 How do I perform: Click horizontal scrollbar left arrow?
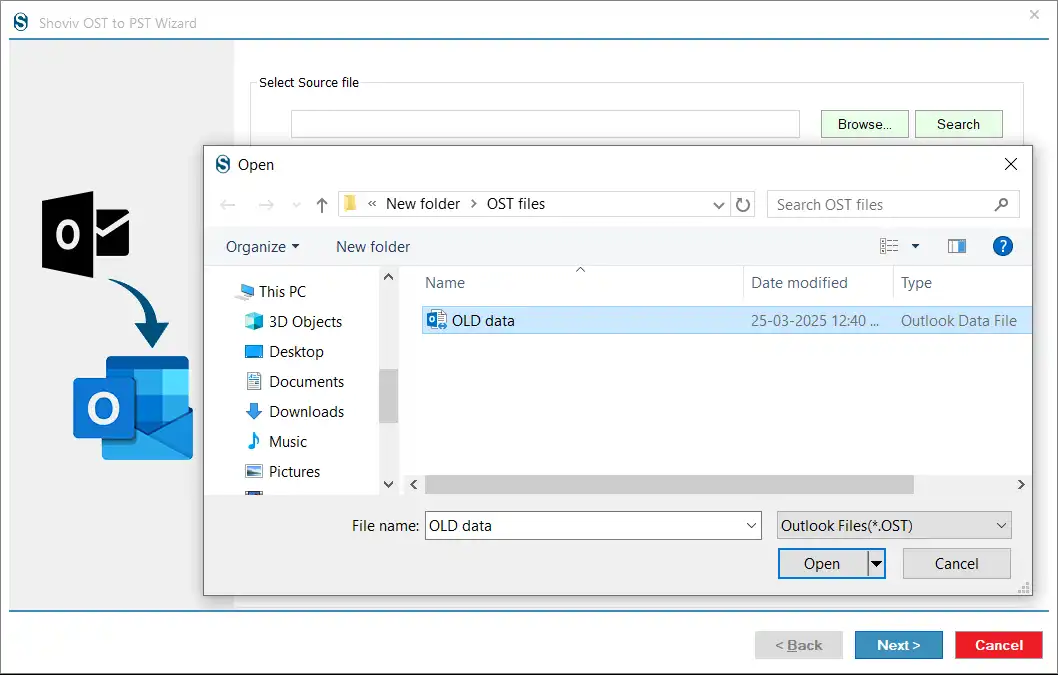point(414,485)
